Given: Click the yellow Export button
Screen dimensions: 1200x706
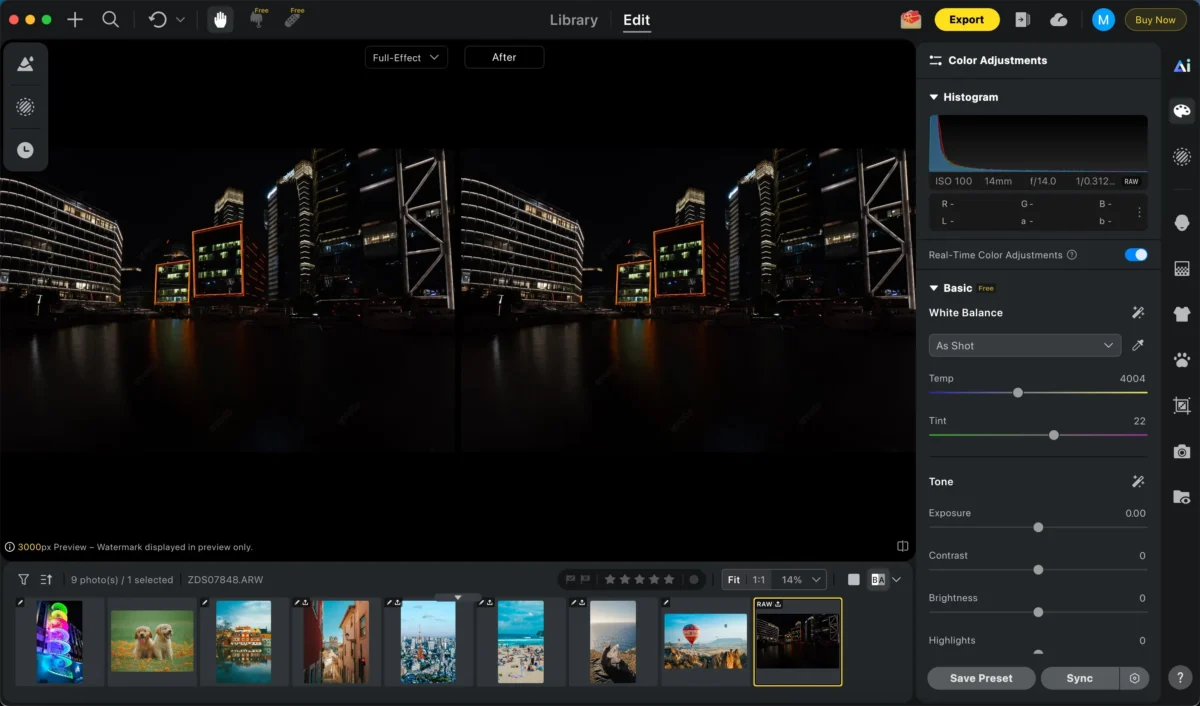Looking at the screenshot, I should (x=966, y=20).
